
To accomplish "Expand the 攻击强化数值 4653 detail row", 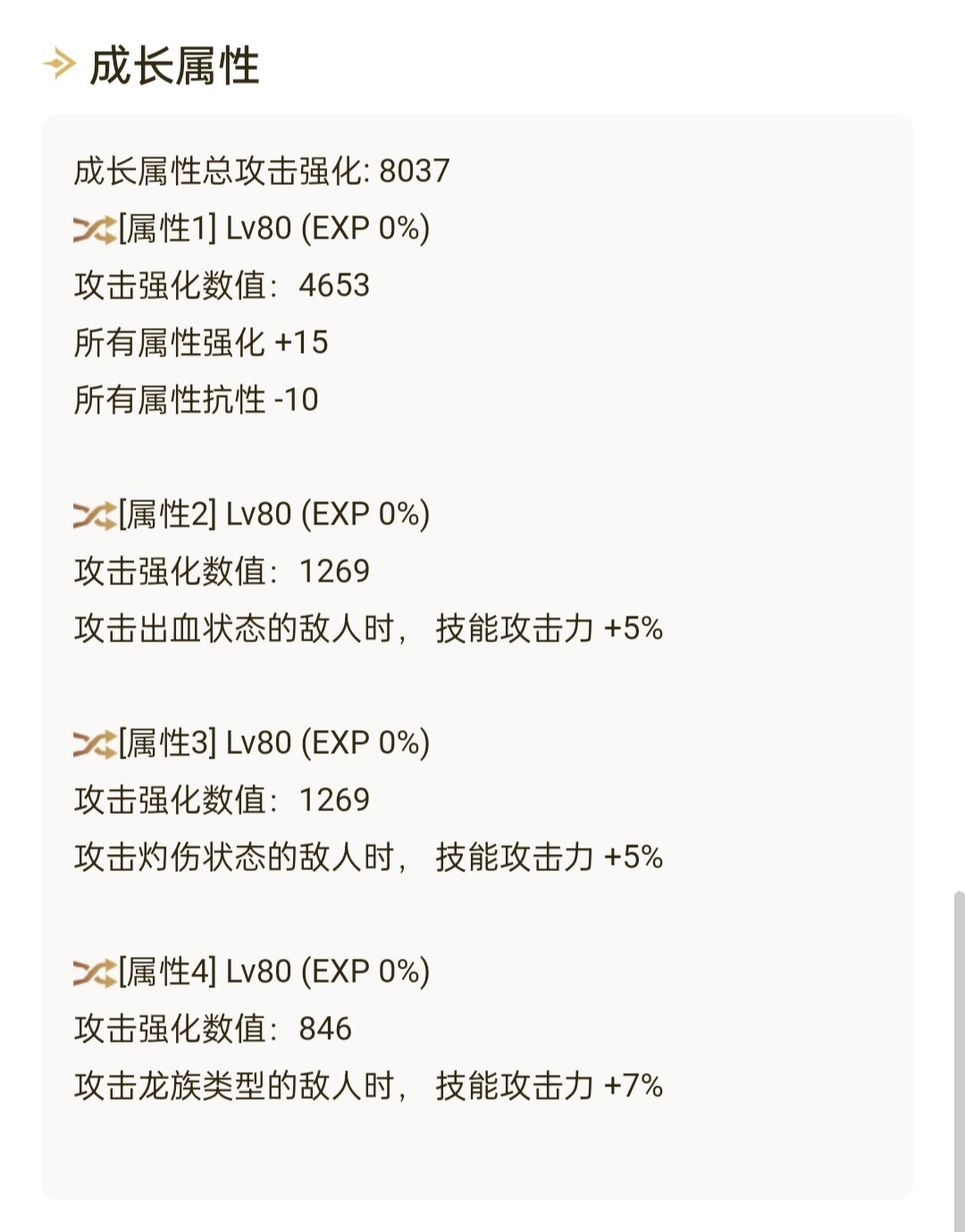I will 223,286.
